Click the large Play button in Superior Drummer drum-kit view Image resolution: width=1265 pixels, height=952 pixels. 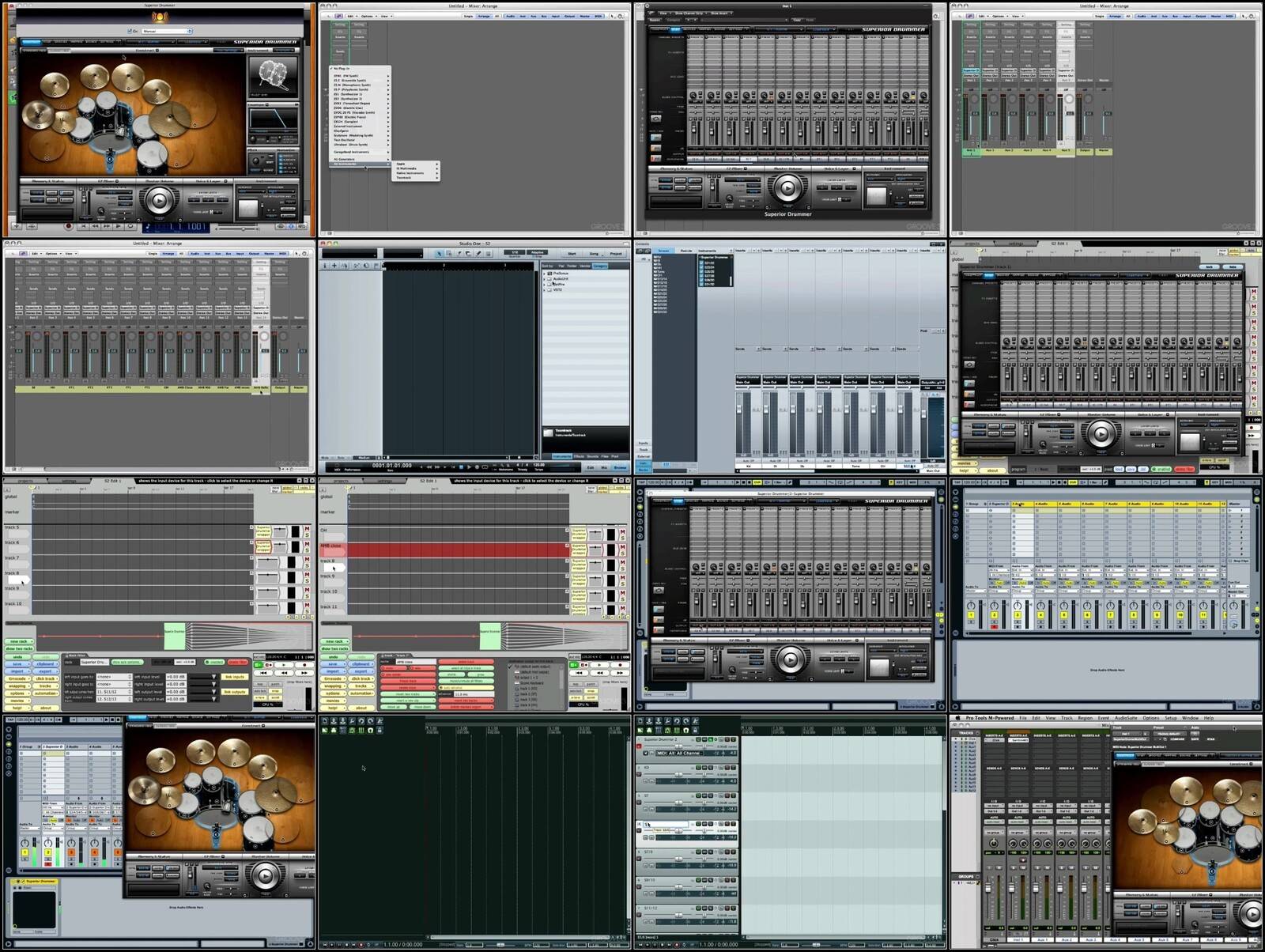tap(158, 201)
